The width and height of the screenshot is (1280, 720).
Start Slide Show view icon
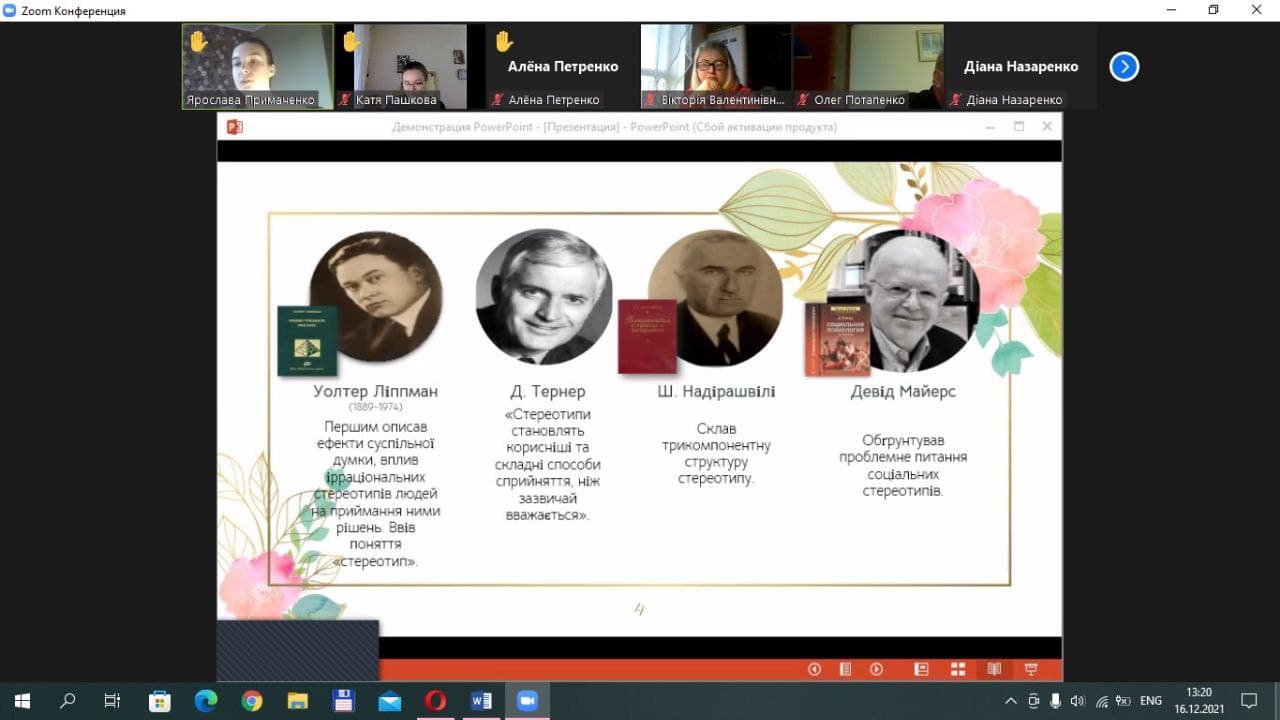pyautogui.click(x=1030, y=670)
